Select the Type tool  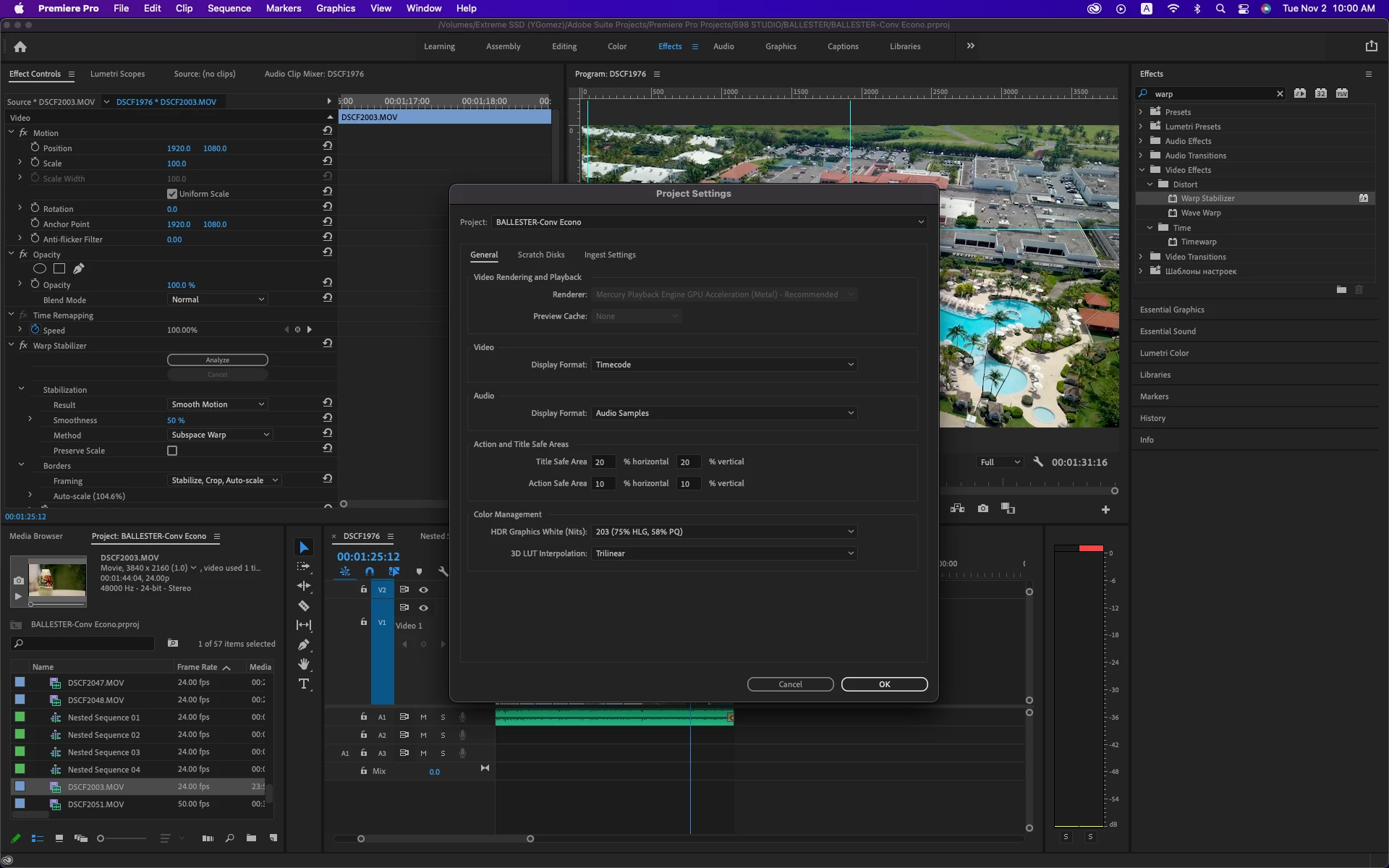tap(304, 684)
